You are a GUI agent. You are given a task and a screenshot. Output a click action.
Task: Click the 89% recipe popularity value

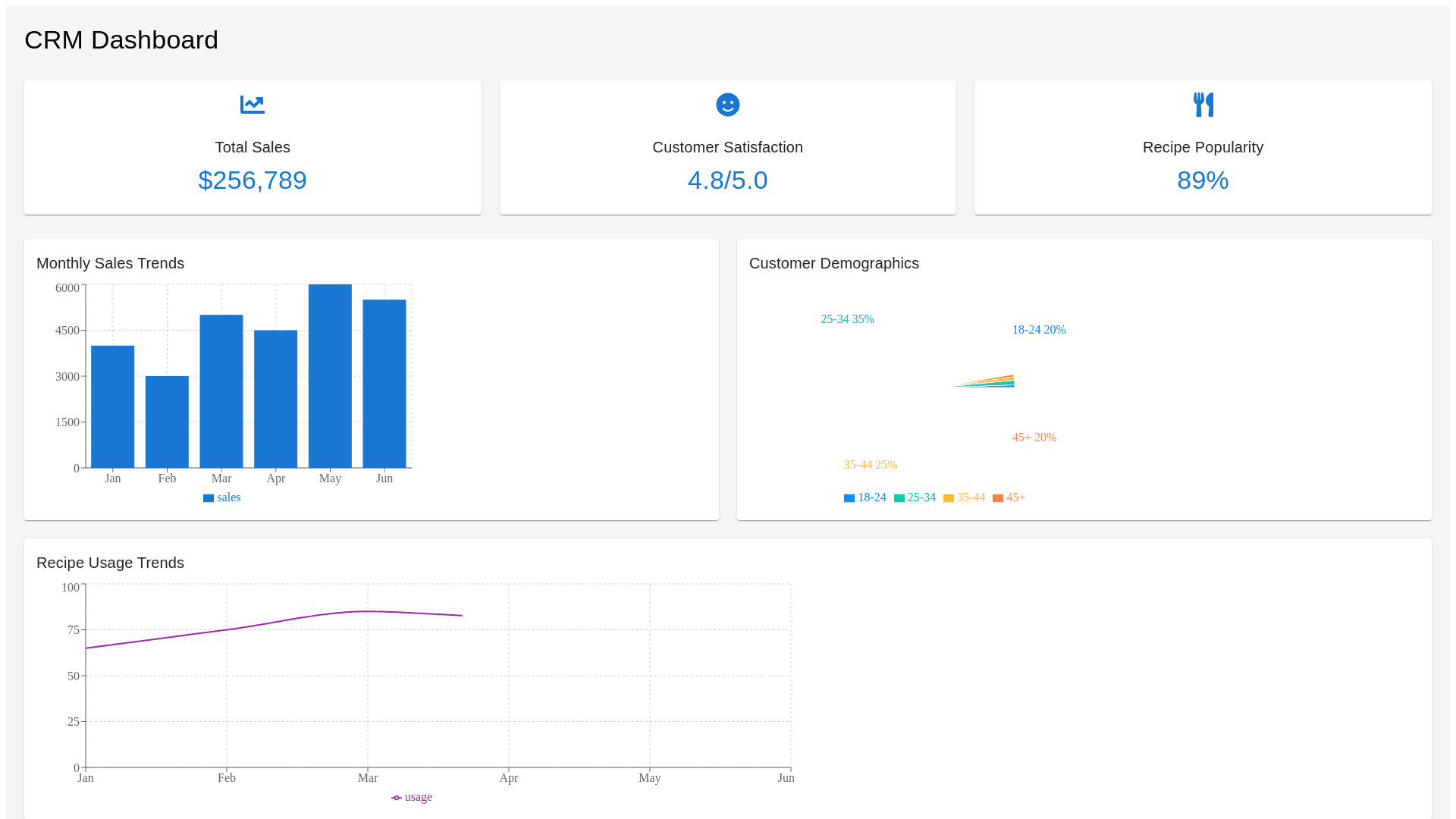(x=1203, y=180)
